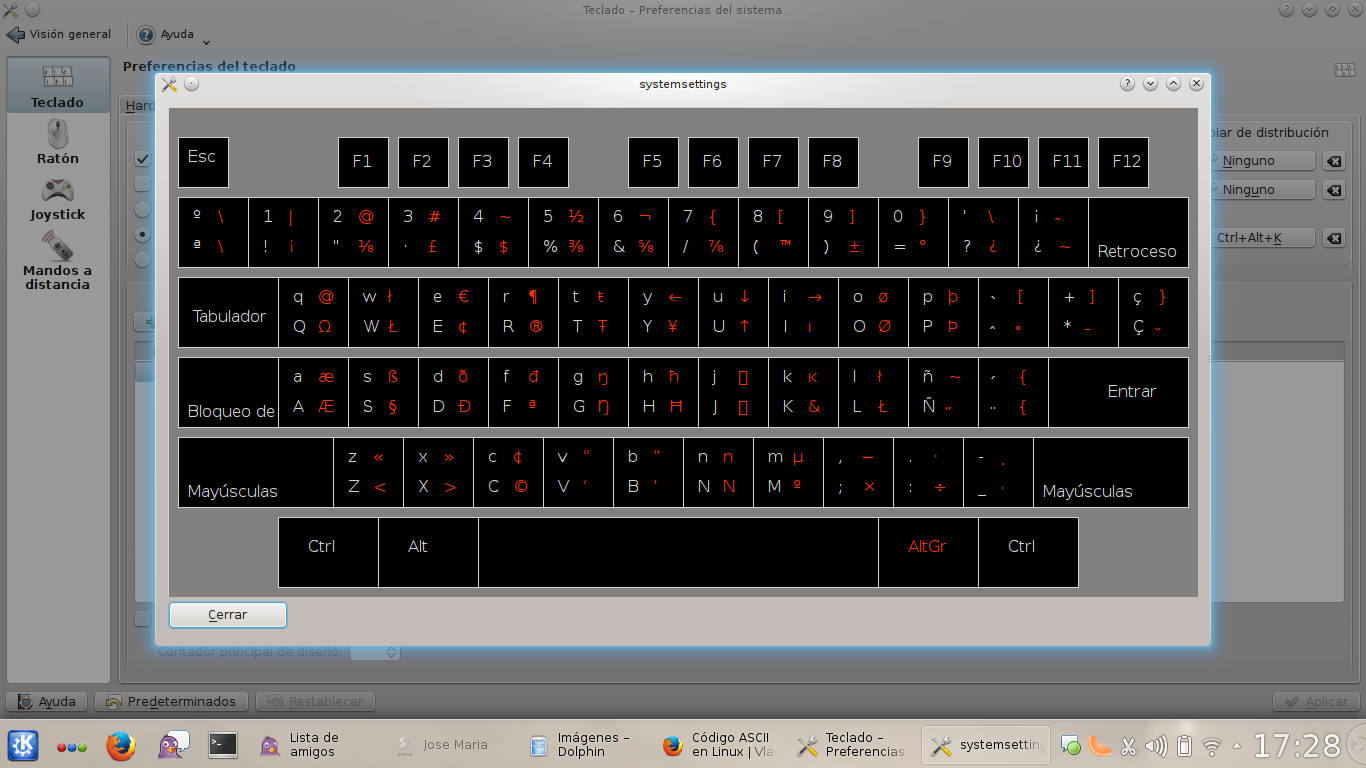1366x768 pixels.
Task: Go back to Visión general
Action: tap(59, 34)
